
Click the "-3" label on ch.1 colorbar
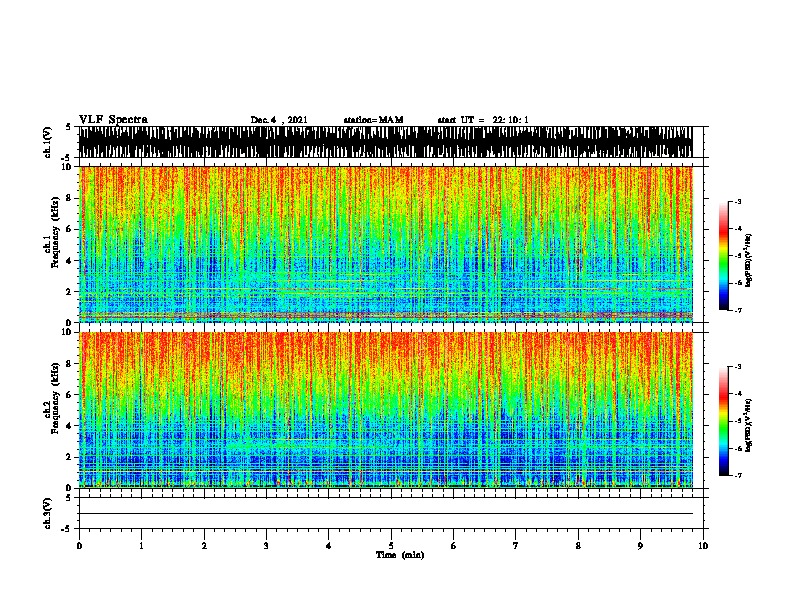738,201
